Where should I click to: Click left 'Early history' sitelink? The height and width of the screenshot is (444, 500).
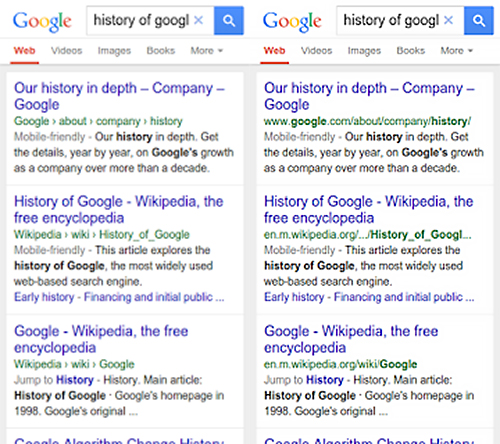(x=44, y=297)
